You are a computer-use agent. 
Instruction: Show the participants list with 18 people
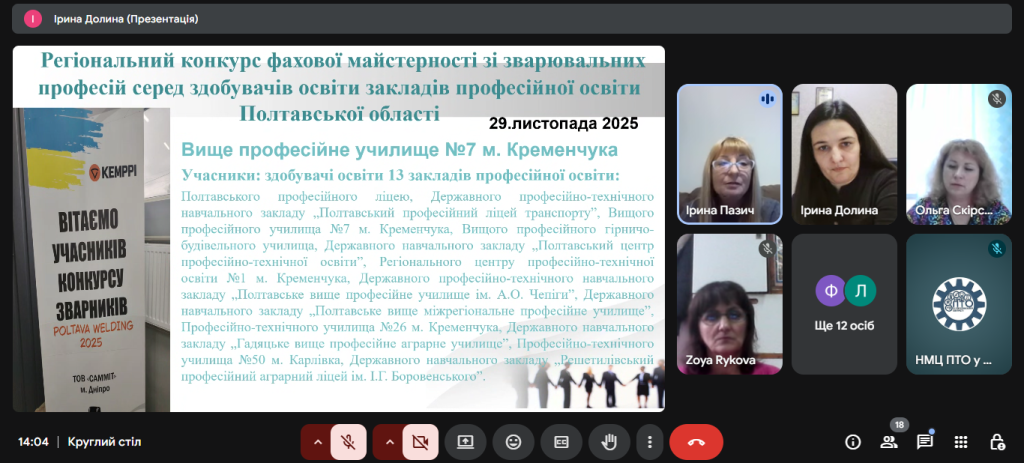pos(888,441)
